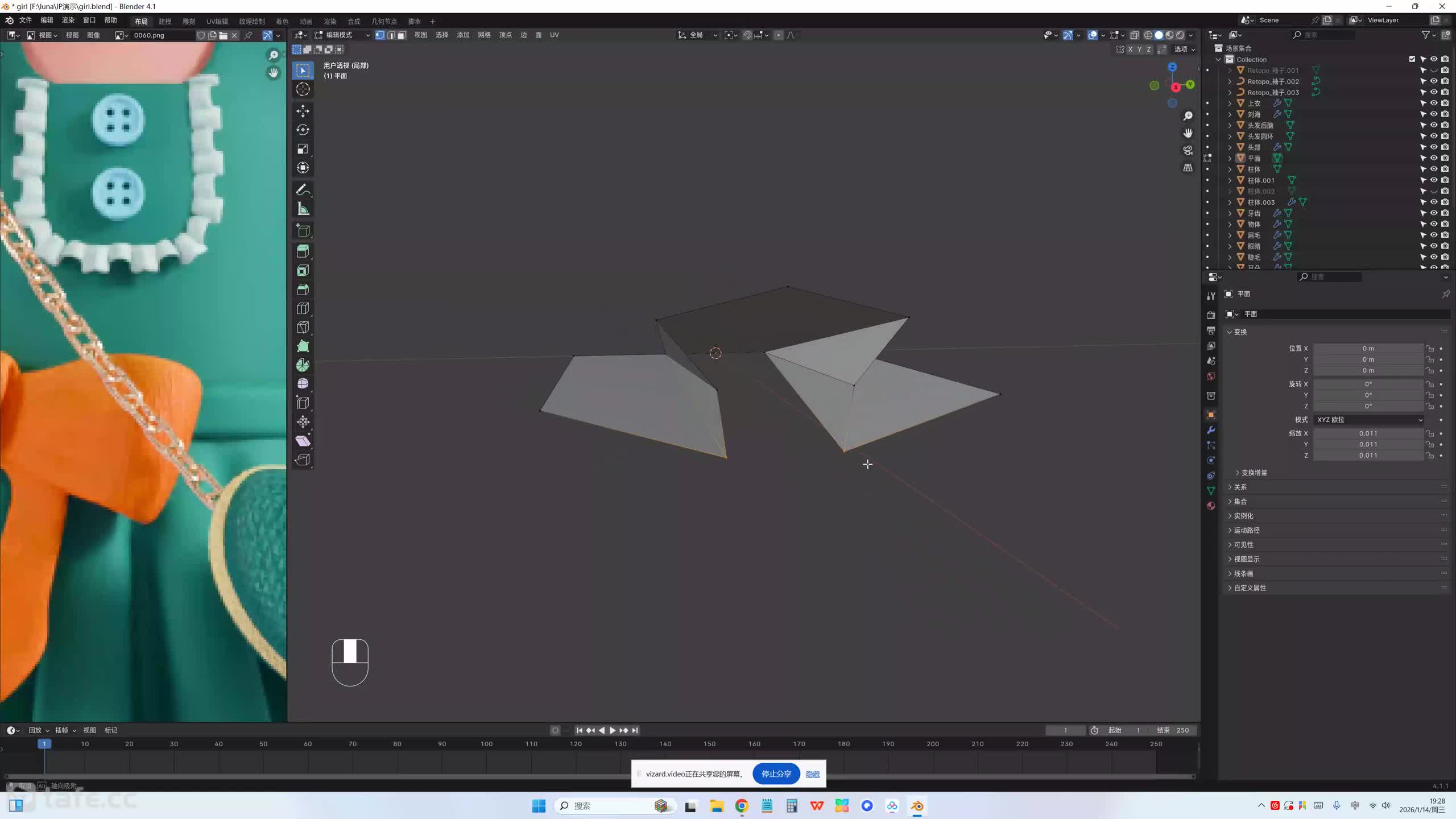Click frame 100 on the timeline
1456x819 pixels.
[x=486, y=744]
